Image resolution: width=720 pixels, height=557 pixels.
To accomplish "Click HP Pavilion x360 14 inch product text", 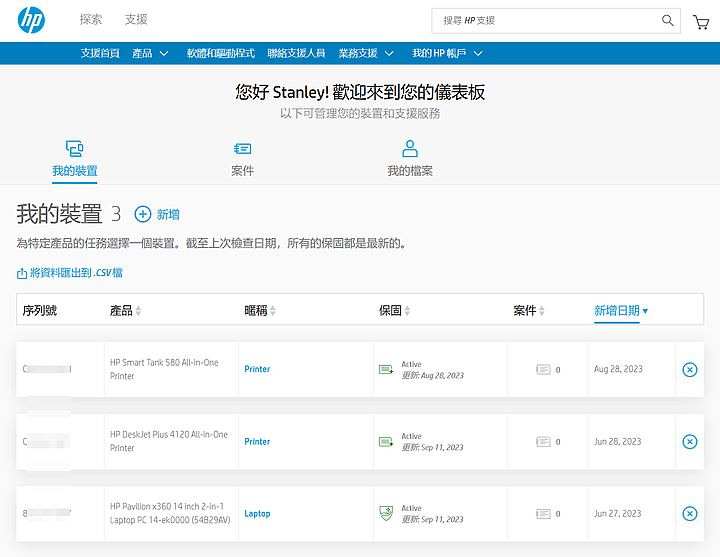I will [170, 513].
